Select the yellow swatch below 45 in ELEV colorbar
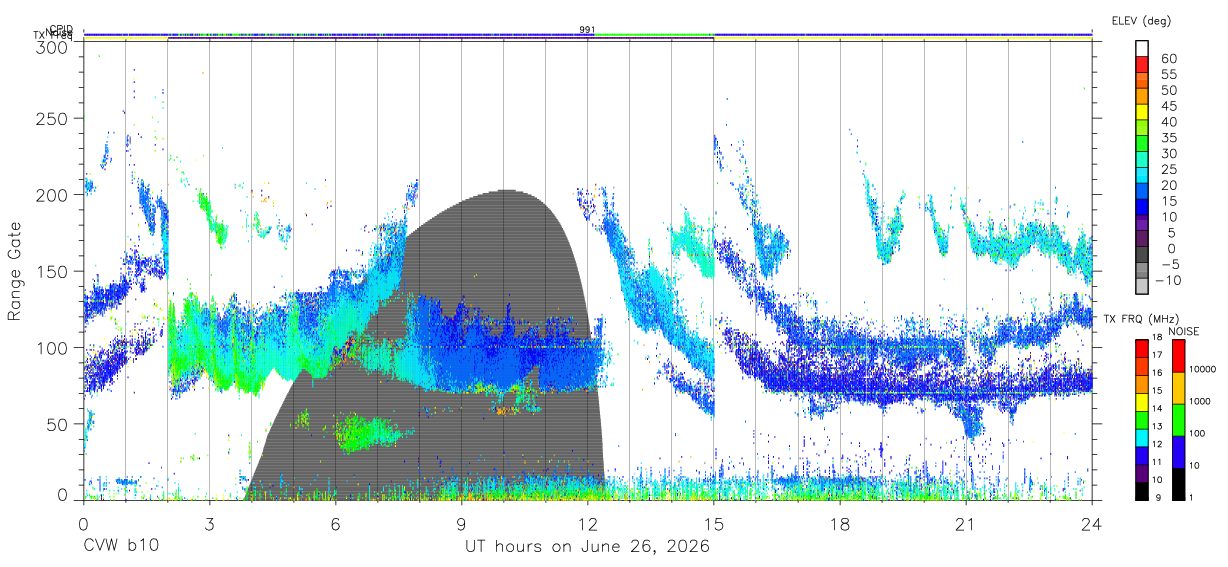1228x567 pixels. (1142, 113)
